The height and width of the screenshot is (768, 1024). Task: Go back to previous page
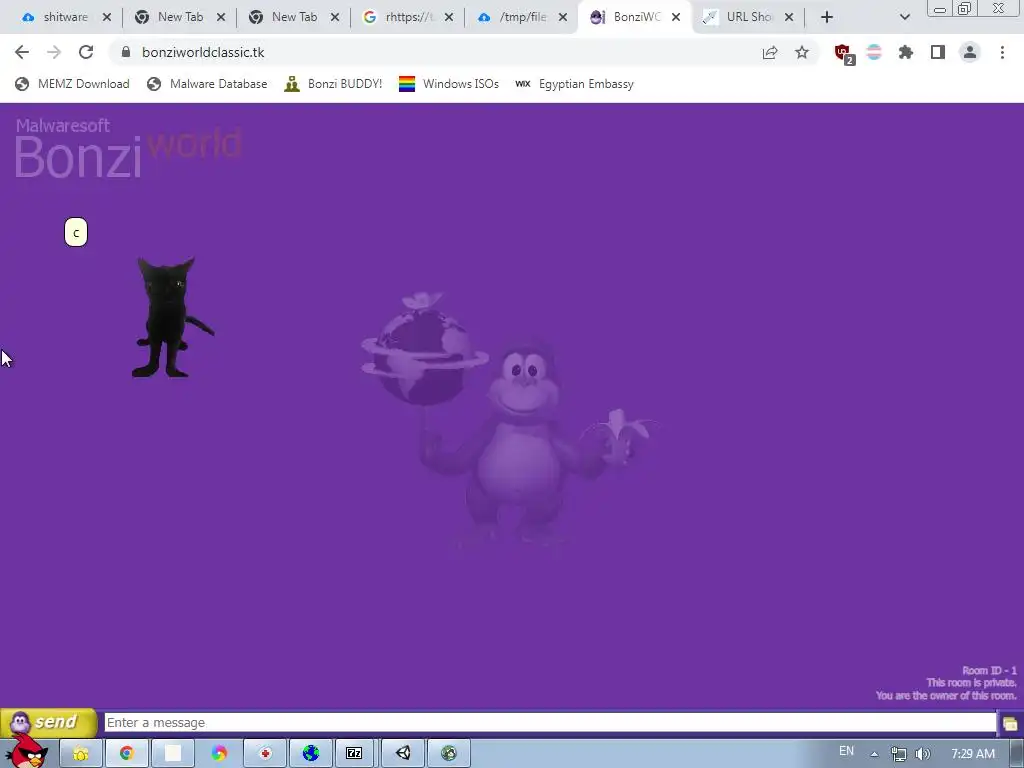[22, 52]
